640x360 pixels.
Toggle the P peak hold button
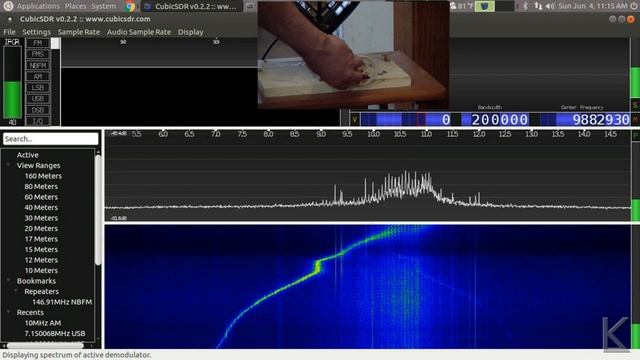pos(636,135)
